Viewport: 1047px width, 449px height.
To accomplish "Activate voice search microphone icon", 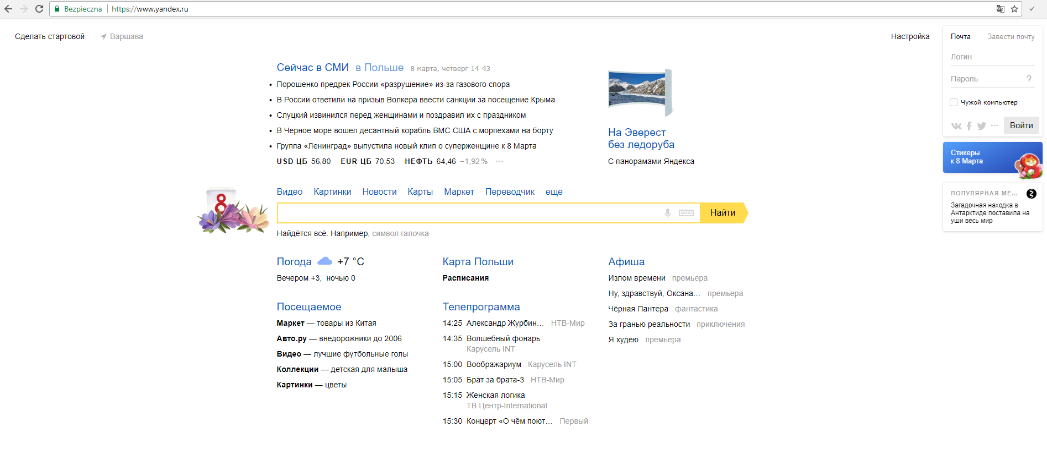I will 666,213.
